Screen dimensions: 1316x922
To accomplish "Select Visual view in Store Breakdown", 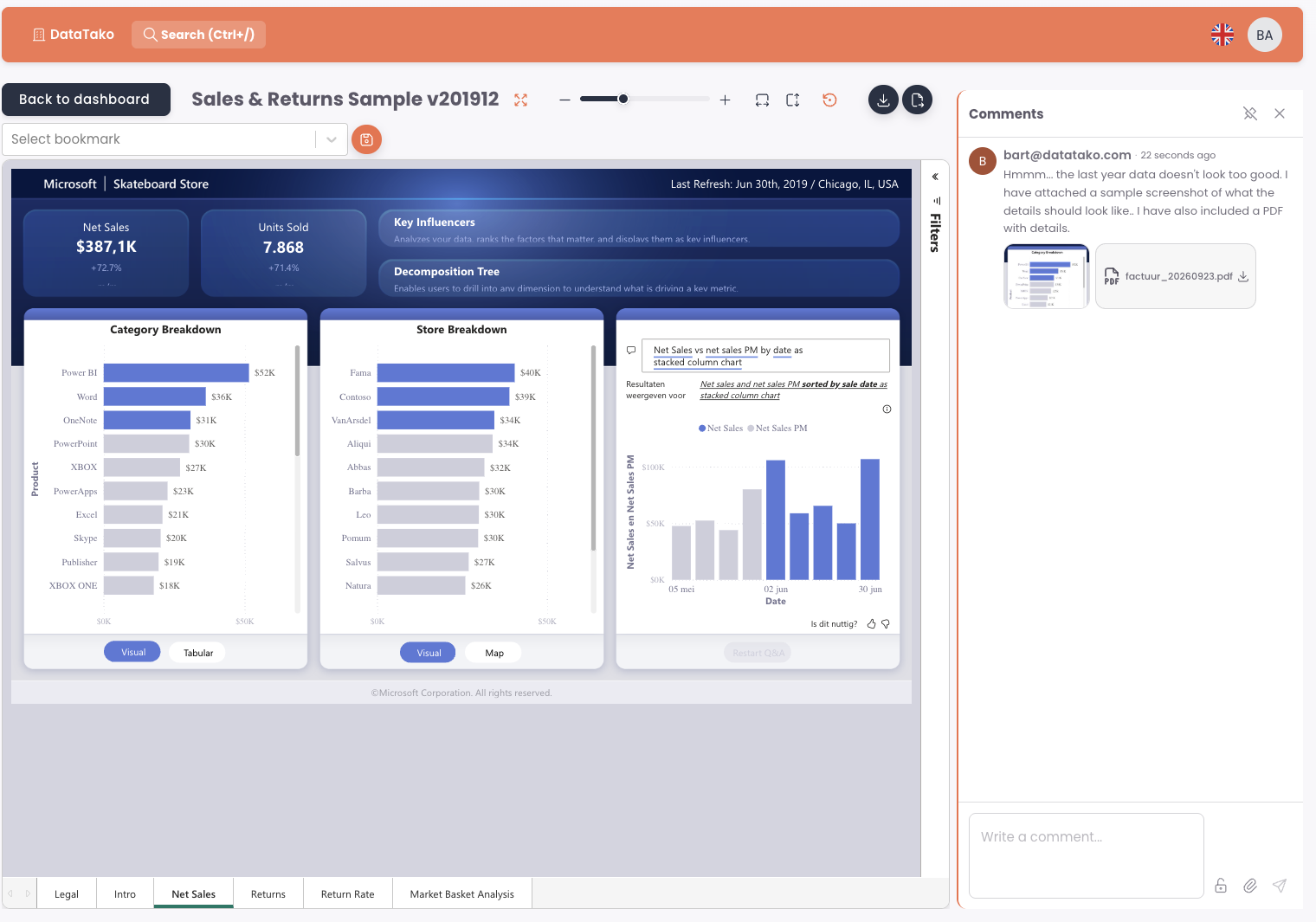I will click(x=429, y=653).
